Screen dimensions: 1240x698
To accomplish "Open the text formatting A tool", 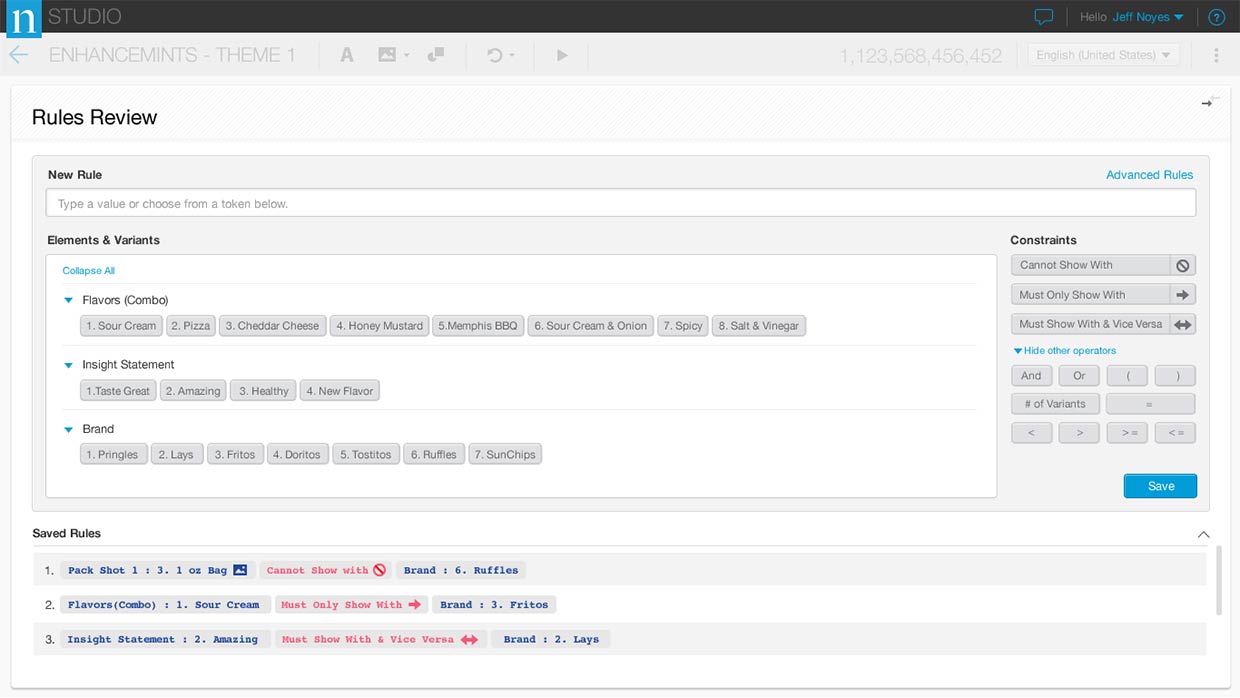I will [347, 55].
